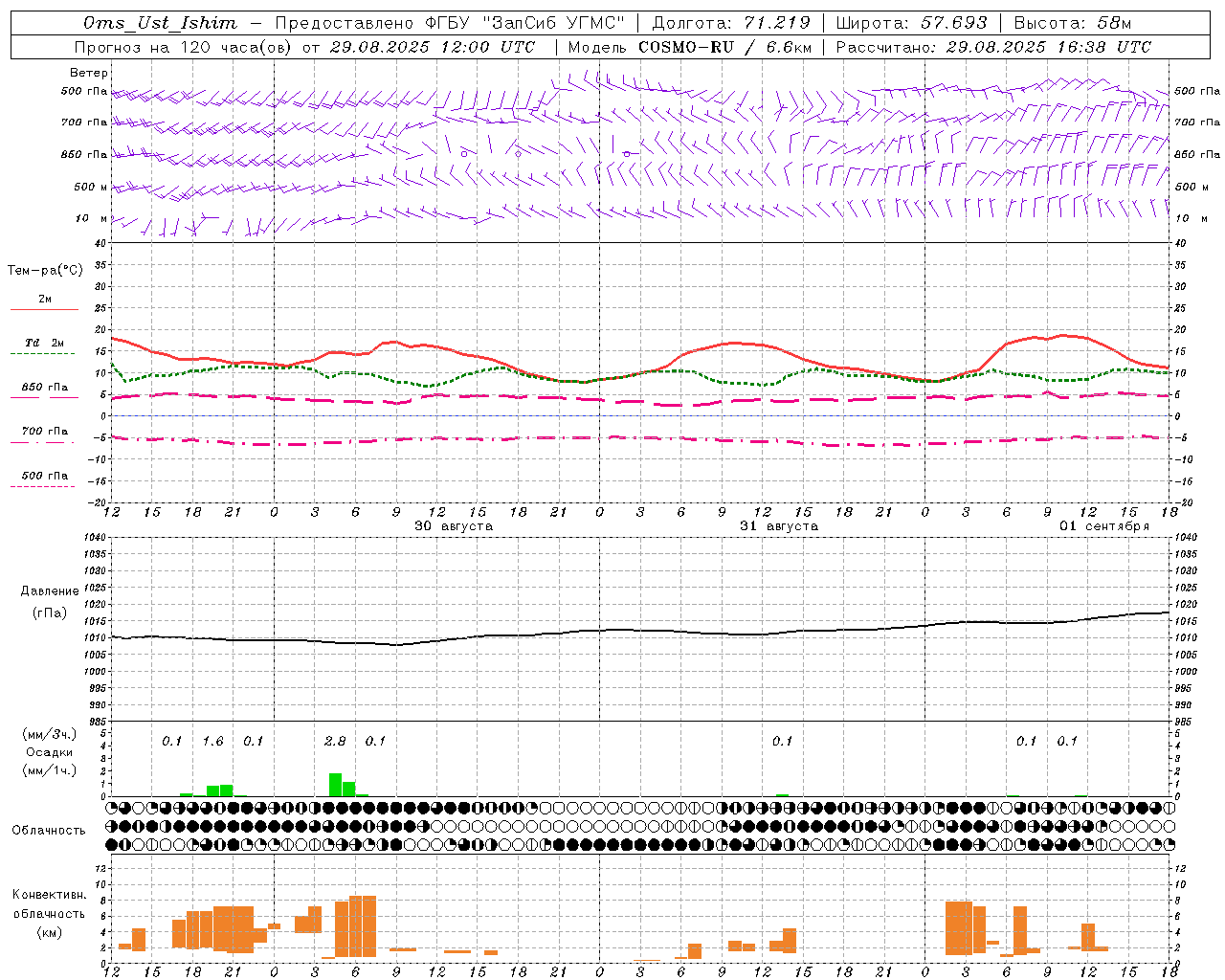
Task: Click the black pressure curve line
Action: tap(641, 630)
